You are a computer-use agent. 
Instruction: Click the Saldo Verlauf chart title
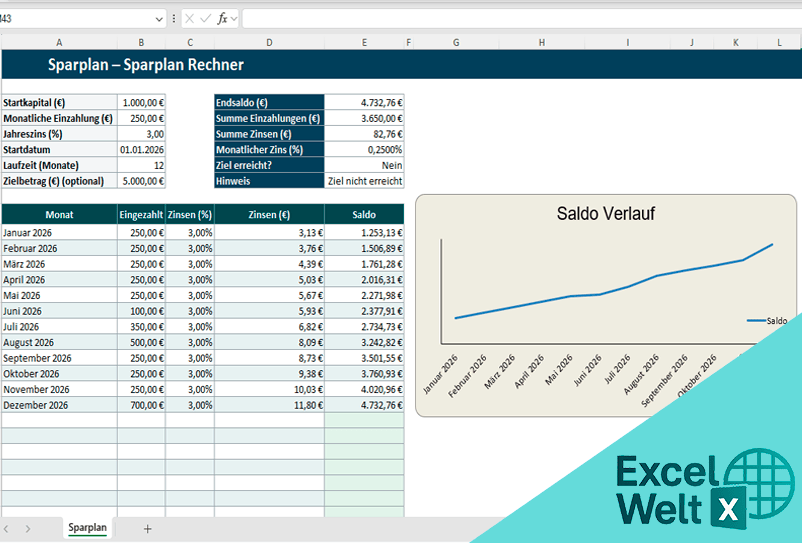(x=606, y=213)
